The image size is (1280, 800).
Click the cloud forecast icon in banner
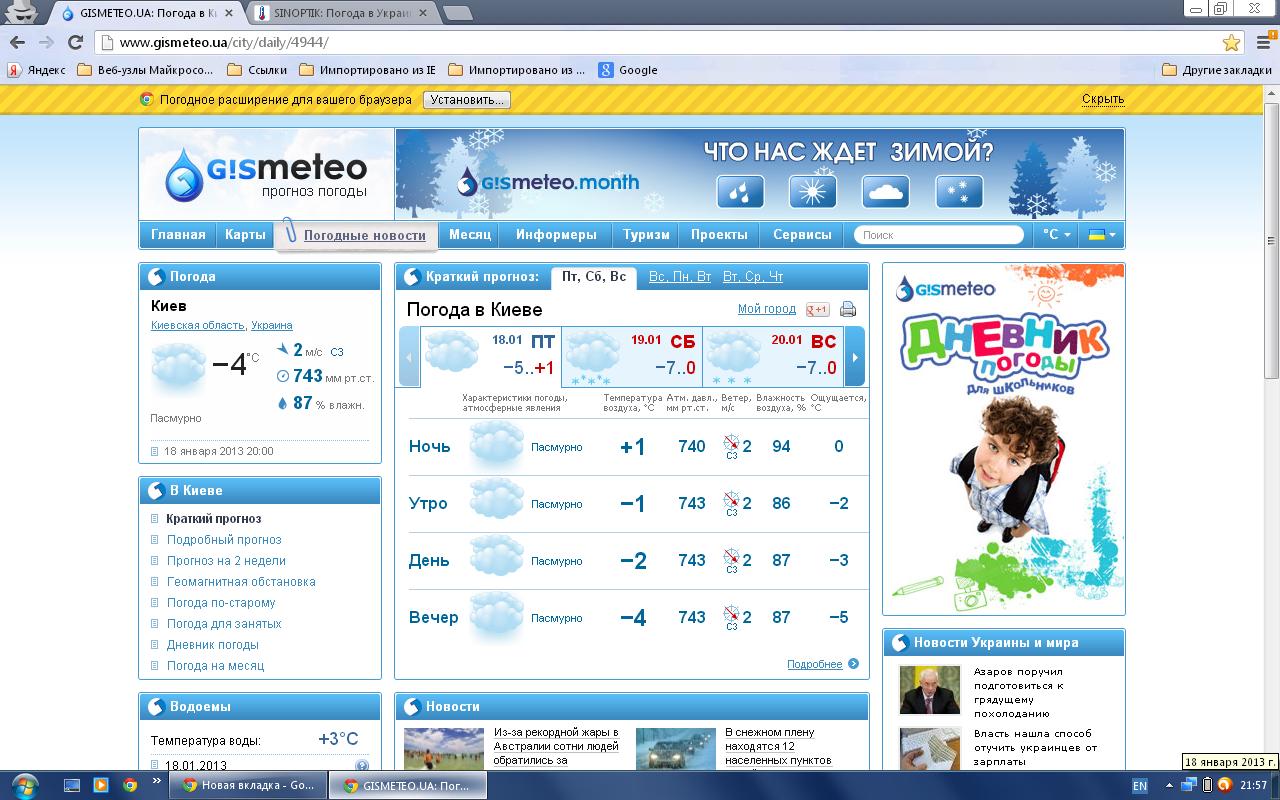tap(886, 191)
